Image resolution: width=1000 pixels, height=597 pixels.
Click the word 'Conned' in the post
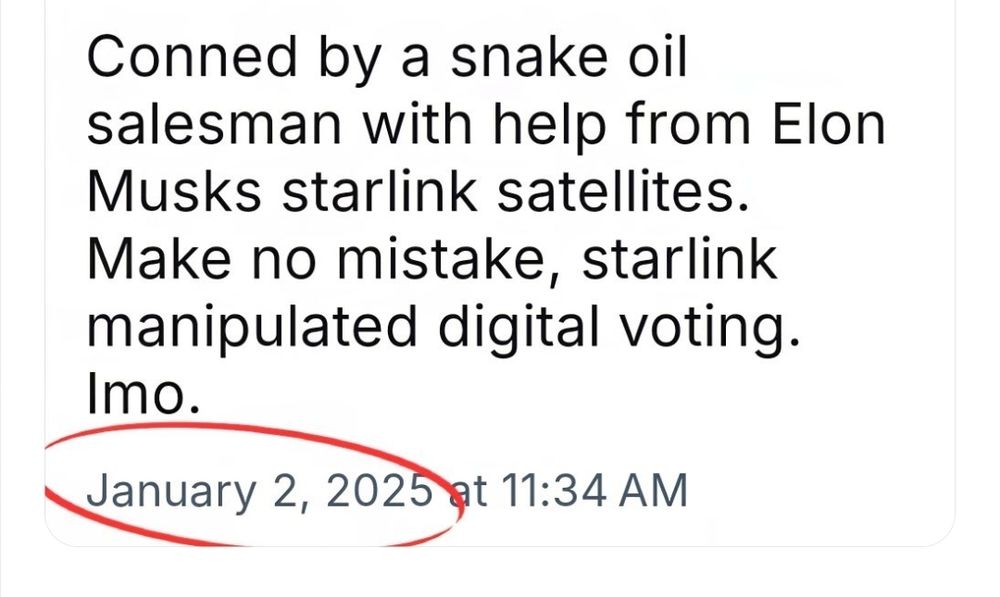(x=192, y=56)
